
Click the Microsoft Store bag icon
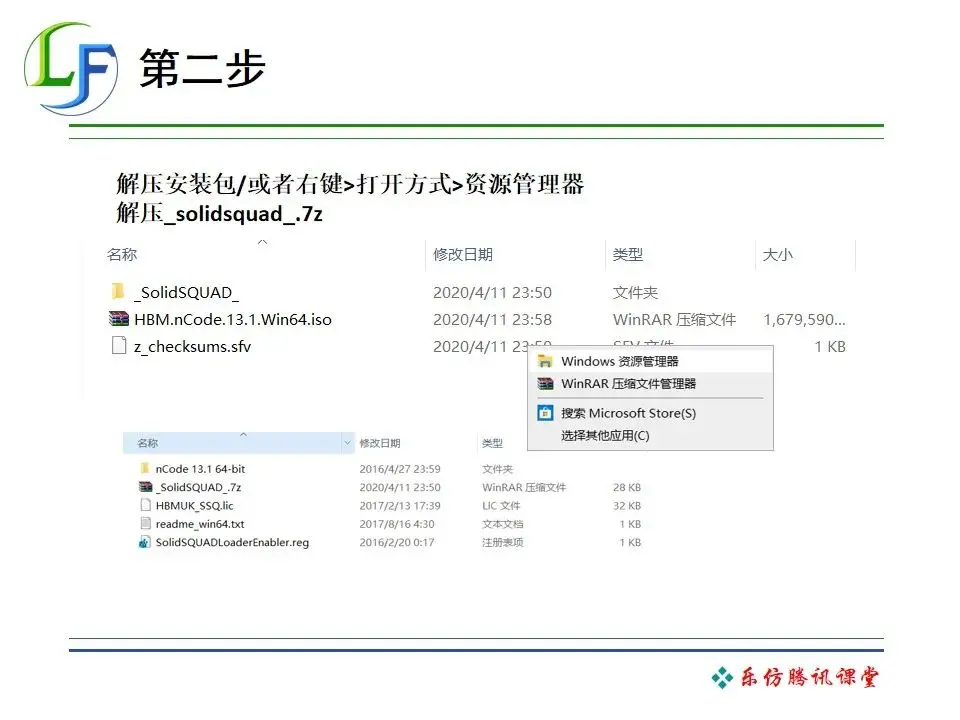pyautogui.click(x=545, y=413)
